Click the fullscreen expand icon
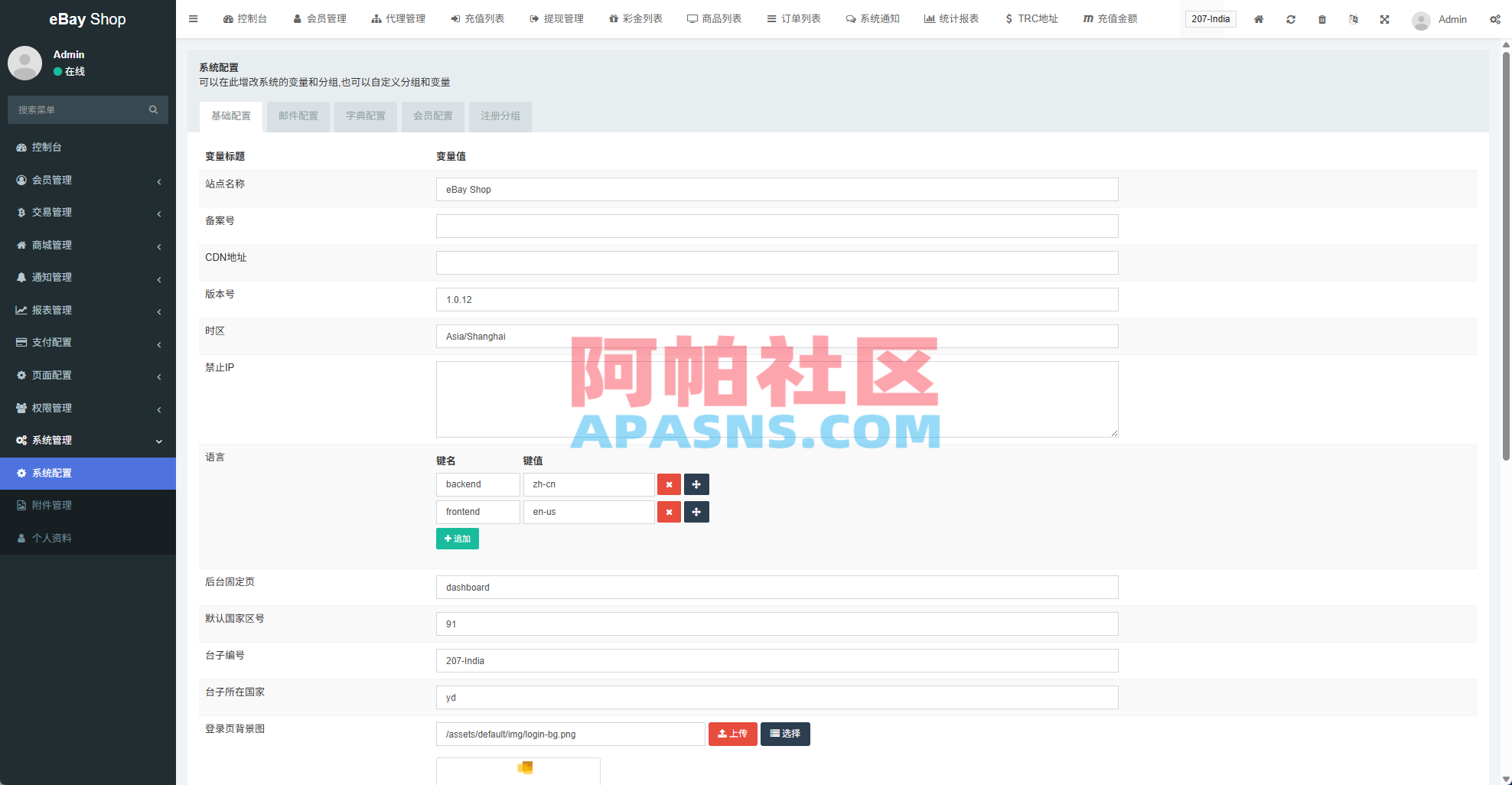 coord(1384,19)
